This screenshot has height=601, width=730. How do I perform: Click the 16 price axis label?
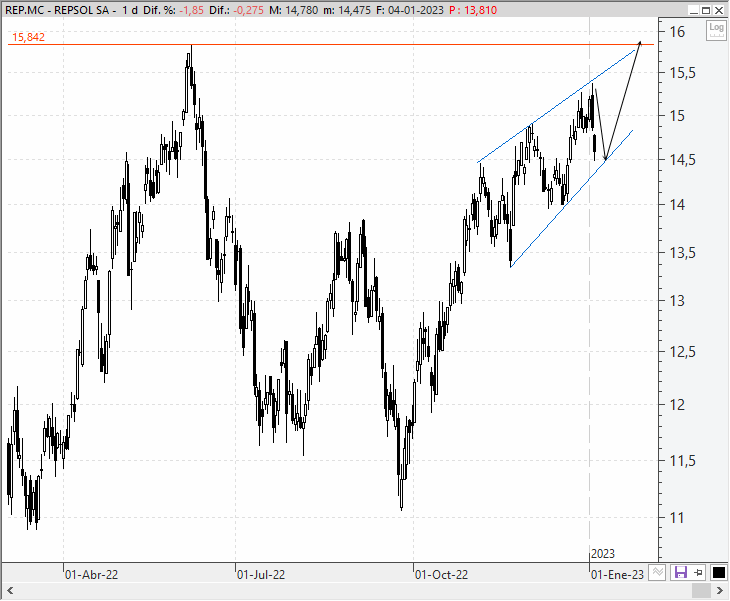pyautogui.click(x=677, y=32)
